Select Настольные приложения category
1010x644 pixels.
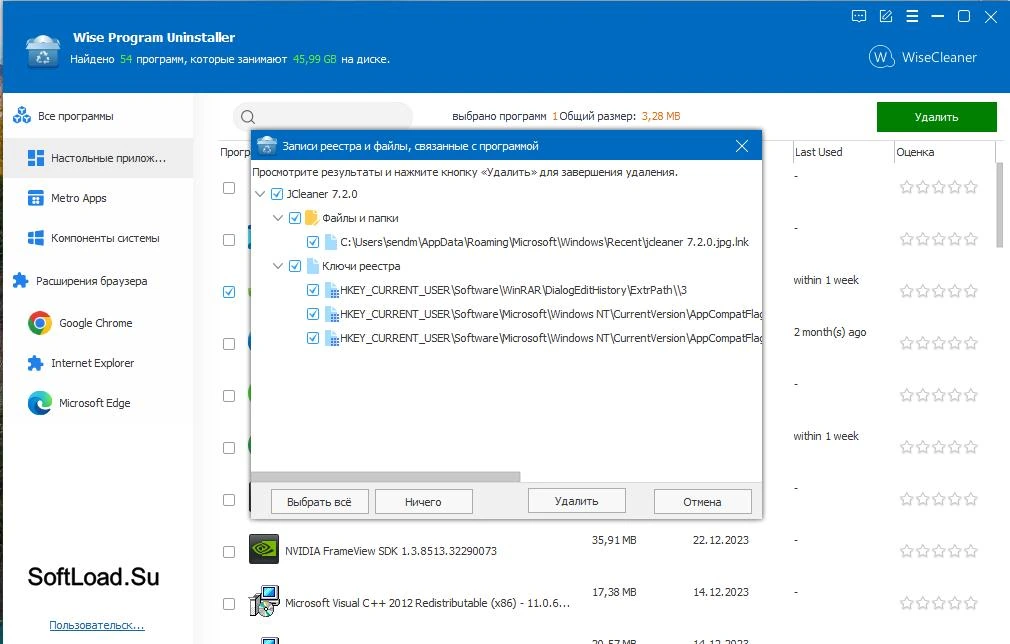[98, 158]
